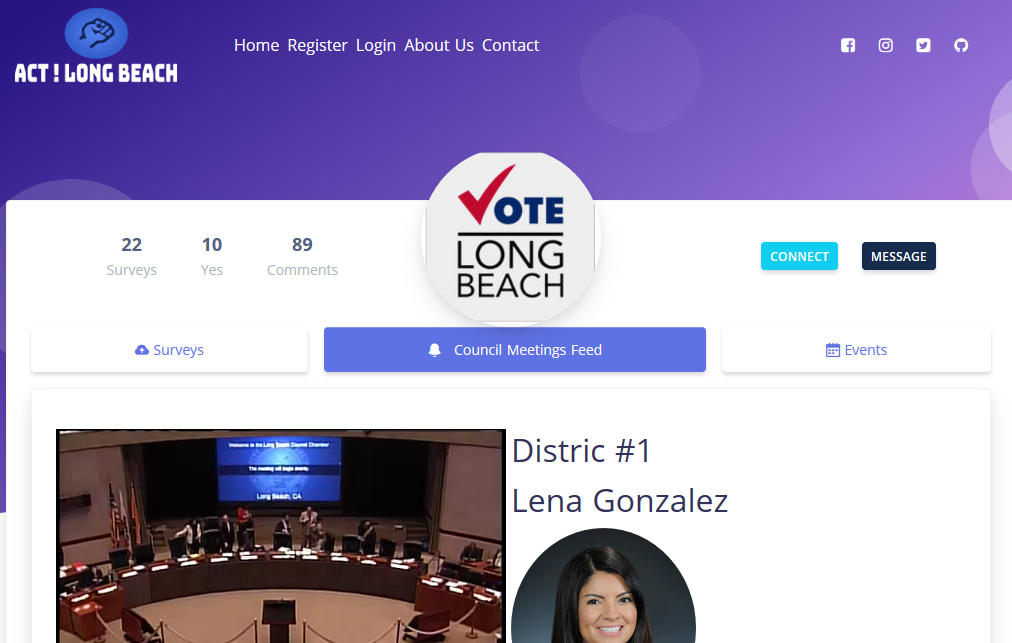Click the Vote Long Beach profile image

(511, 237)
